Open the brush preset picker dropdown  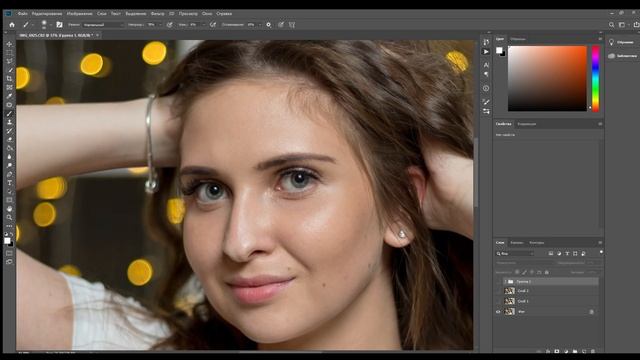coord(51,25)
